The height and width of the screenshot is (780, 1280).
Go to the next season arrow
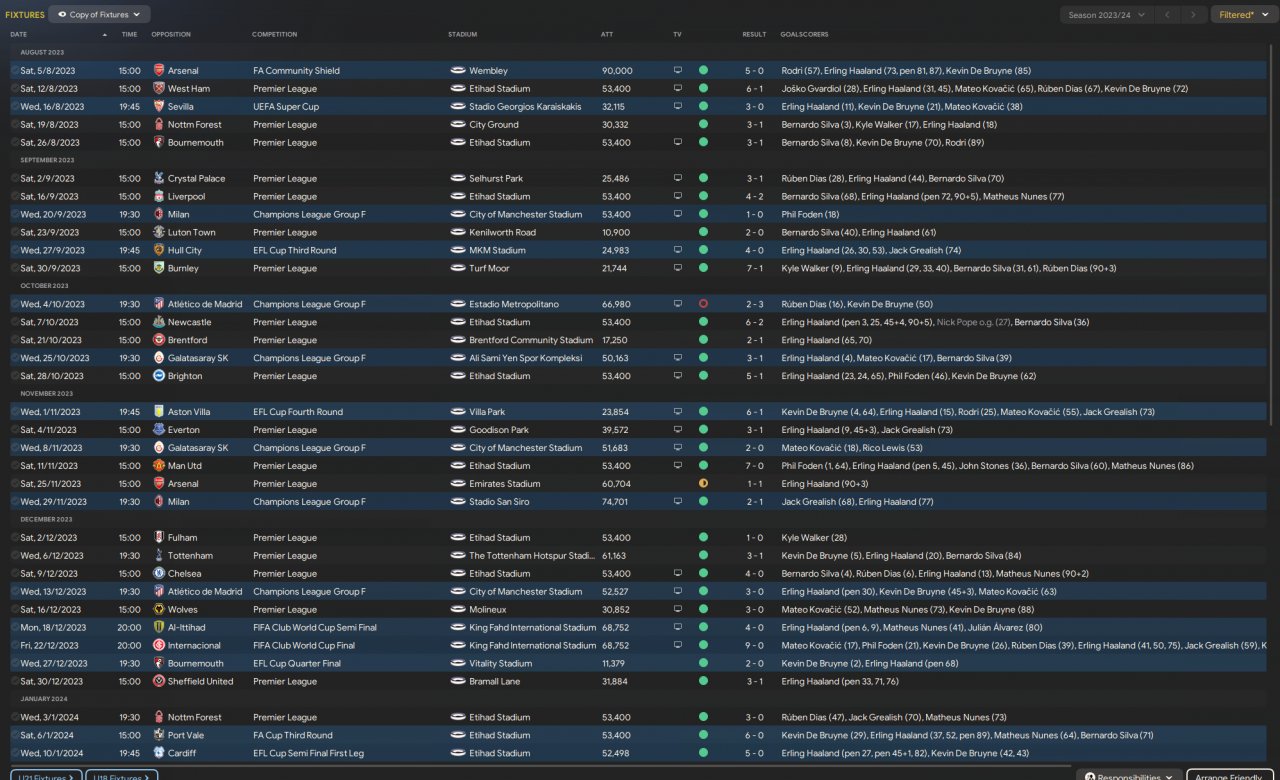pyautogui.click(x=1193, y=15)
